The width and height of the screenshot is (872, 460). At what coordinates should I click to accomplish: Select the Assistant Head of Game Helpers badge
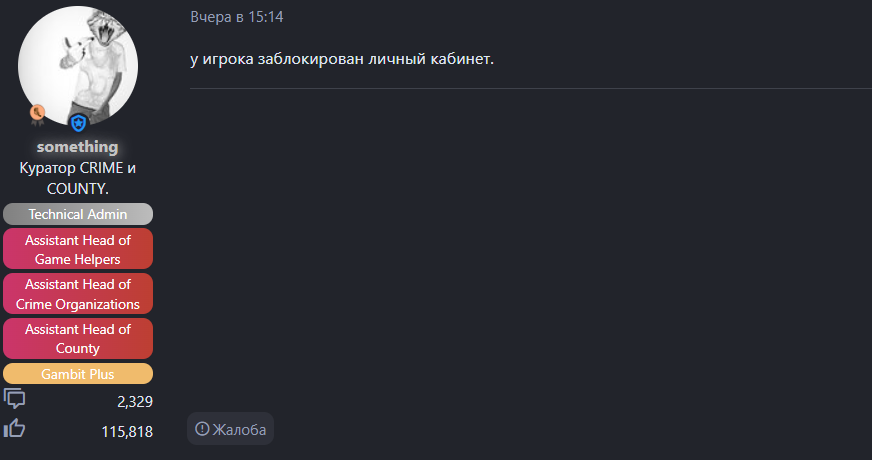[x=78, y=249]
